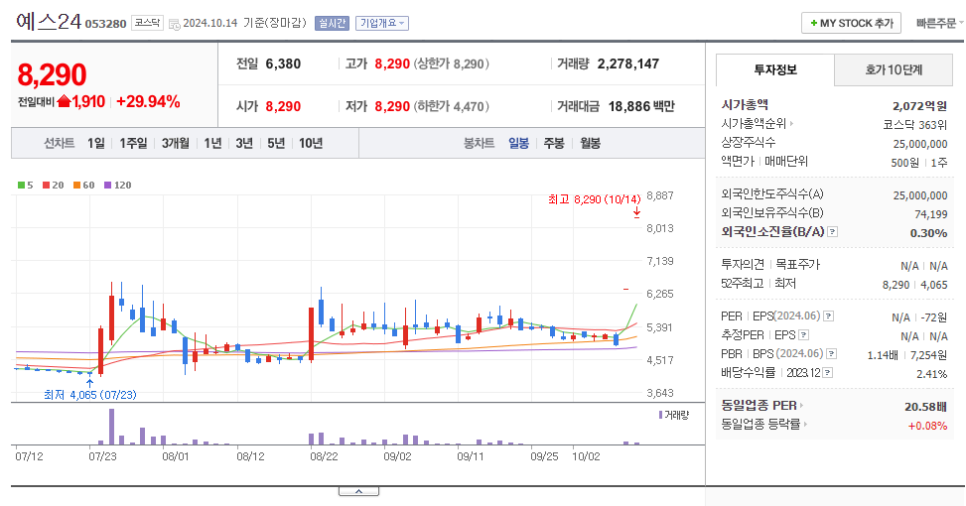Open the 빠른주문 dropdown
966x506 pixels.
click(x=939, y=23)
